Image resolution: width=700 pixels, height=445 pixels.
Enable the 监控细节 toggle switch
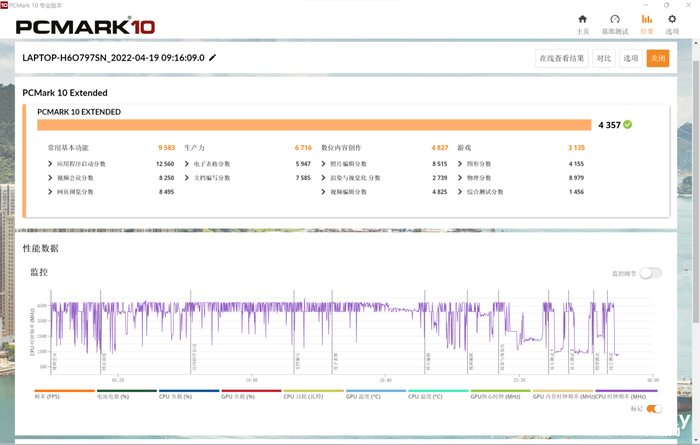pyautogui.click(x=651, y=273)
